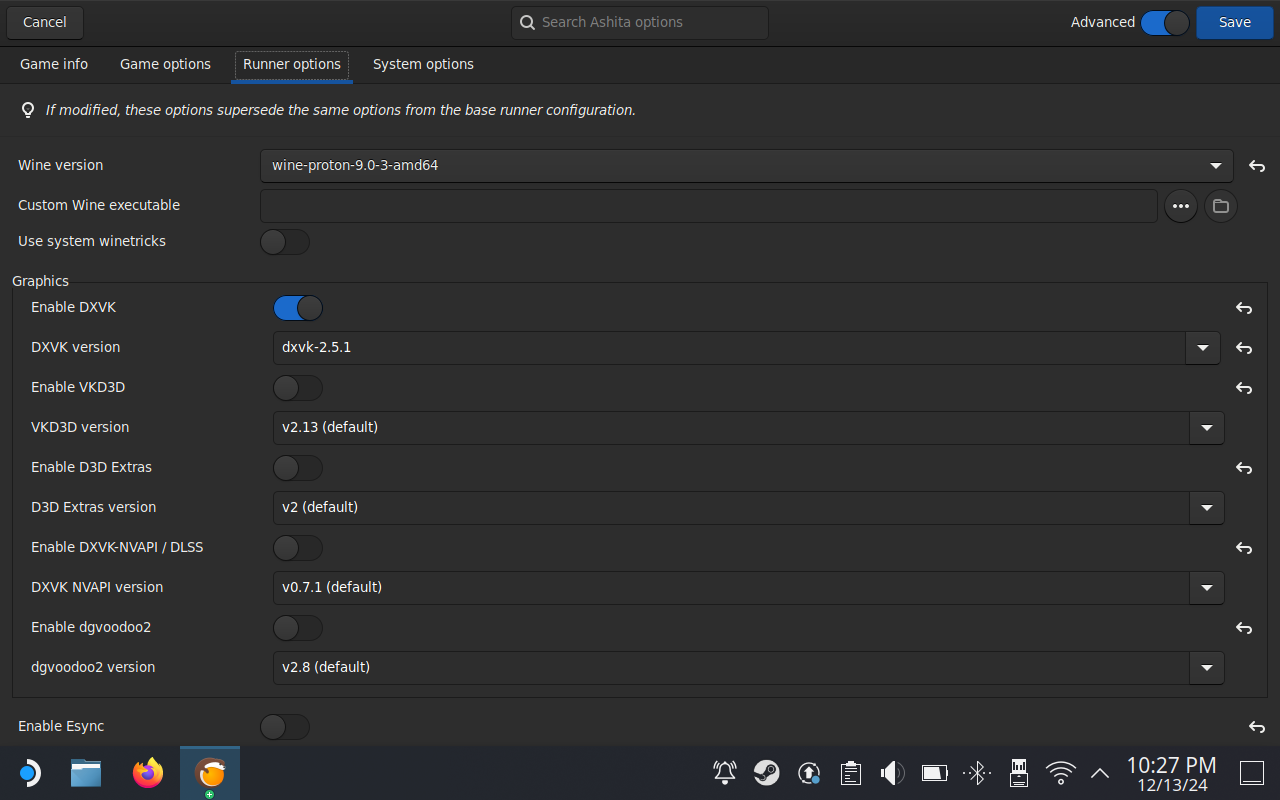Click the Cancel button
The width and height of the screenshot is (1280, 800).
coord(45,22)
